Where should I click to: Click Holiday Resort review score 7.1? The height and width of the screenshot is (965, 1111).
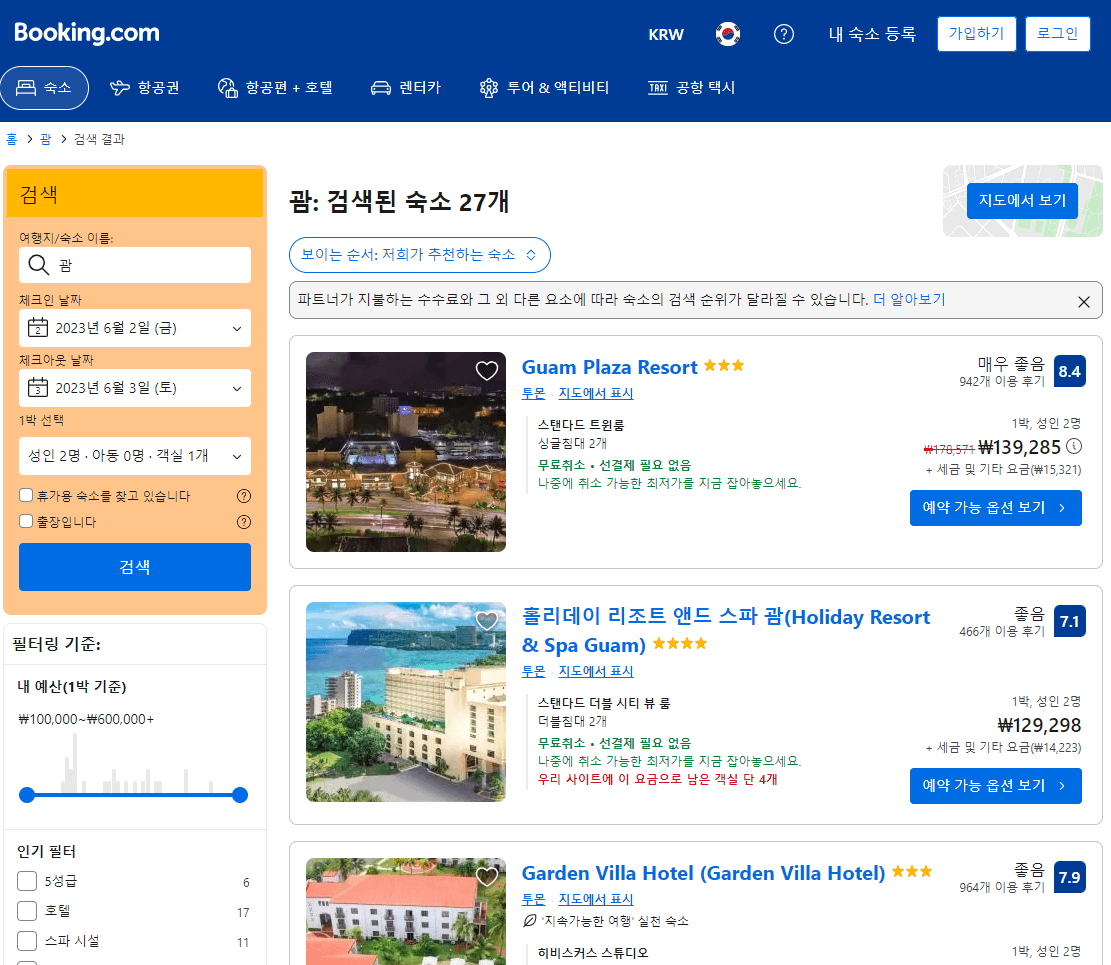tap(1069, 621)
